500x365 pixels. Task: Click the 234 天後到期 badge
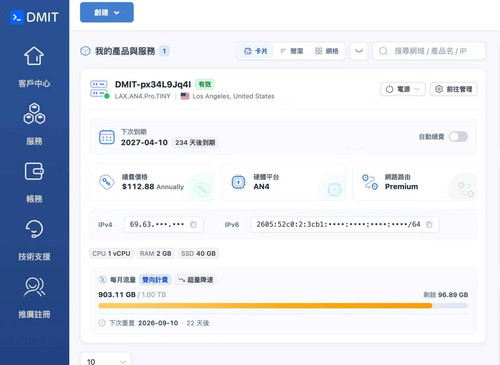(195, 143)
